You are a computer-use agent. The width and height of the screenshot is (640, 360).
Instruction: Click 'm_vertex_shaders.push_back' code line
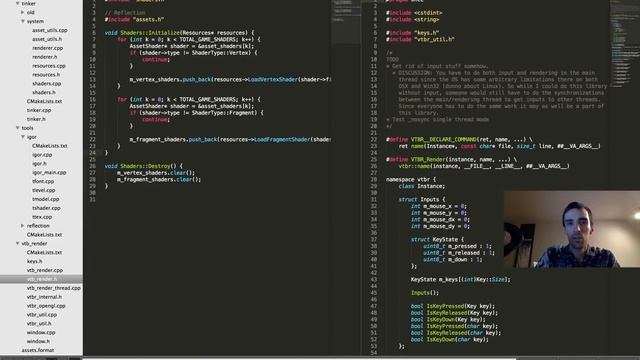[230, 79]
